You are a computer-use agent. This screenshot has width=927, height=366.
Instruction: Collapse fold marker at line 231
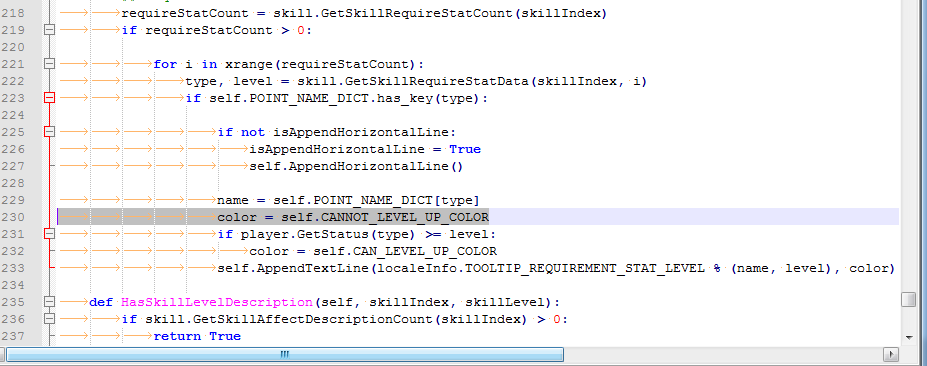coord(50,234)
